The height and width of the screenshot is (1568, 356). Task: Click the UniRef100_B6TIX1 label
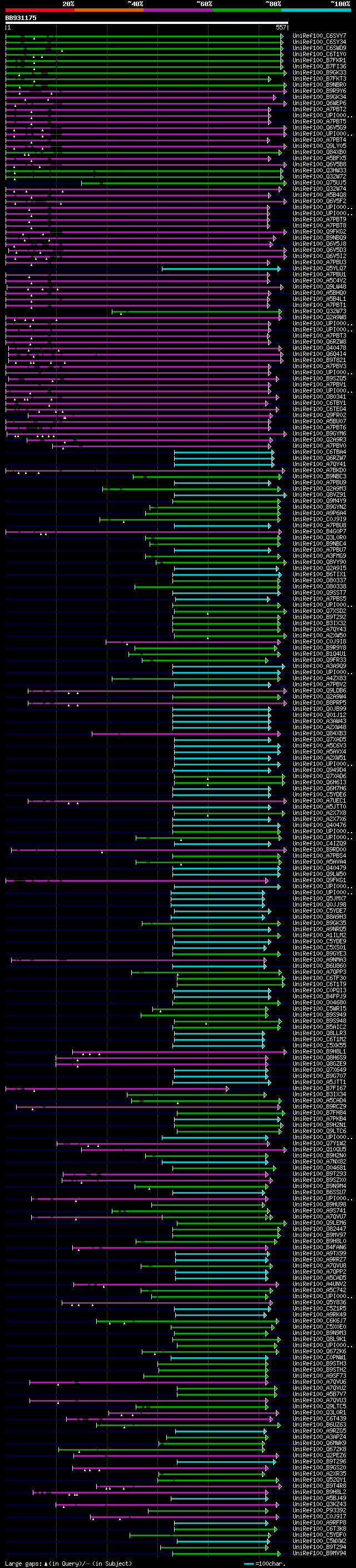pyautogui.click(x=319, y=574)
